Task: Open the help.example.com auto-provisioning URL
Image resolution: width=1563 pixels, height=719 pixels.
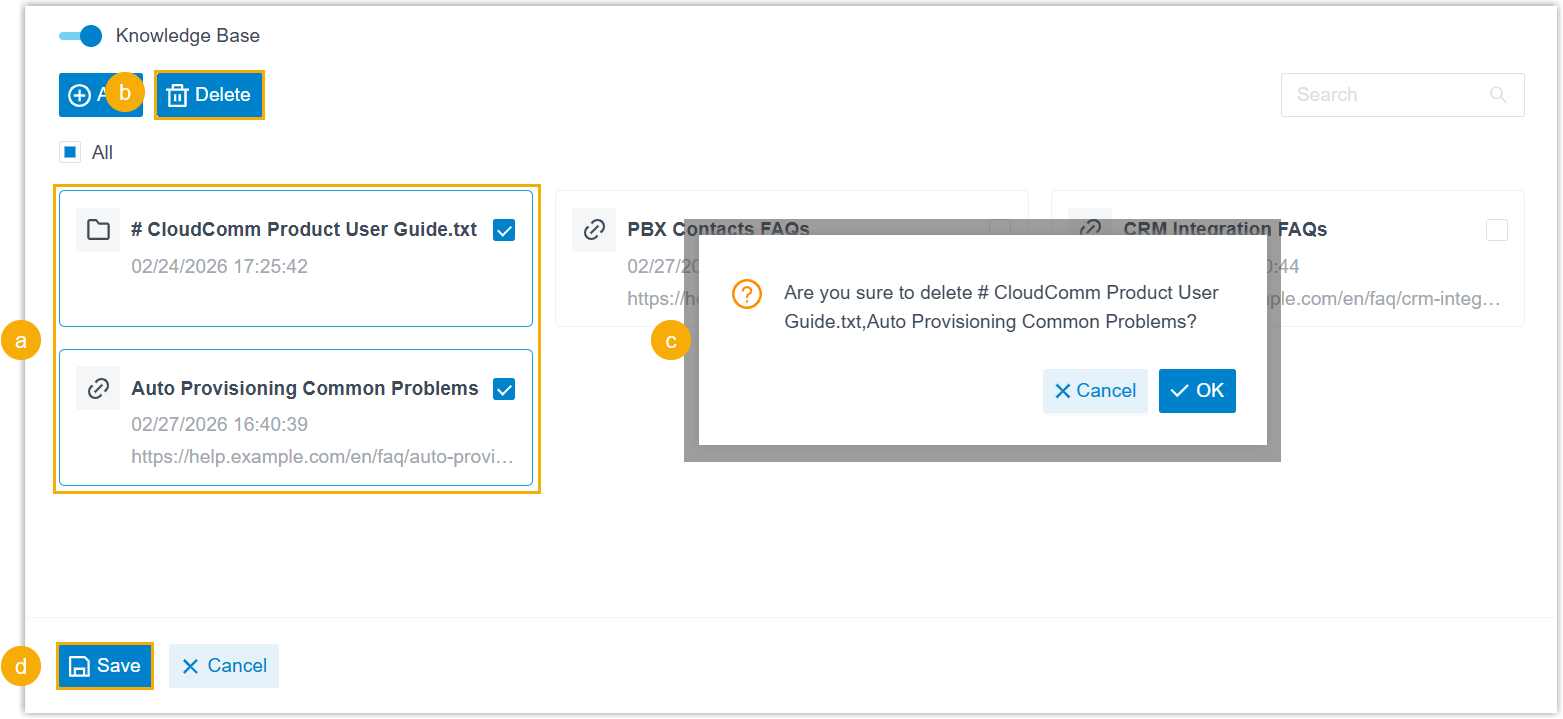Action: click(x=323, y=457)
